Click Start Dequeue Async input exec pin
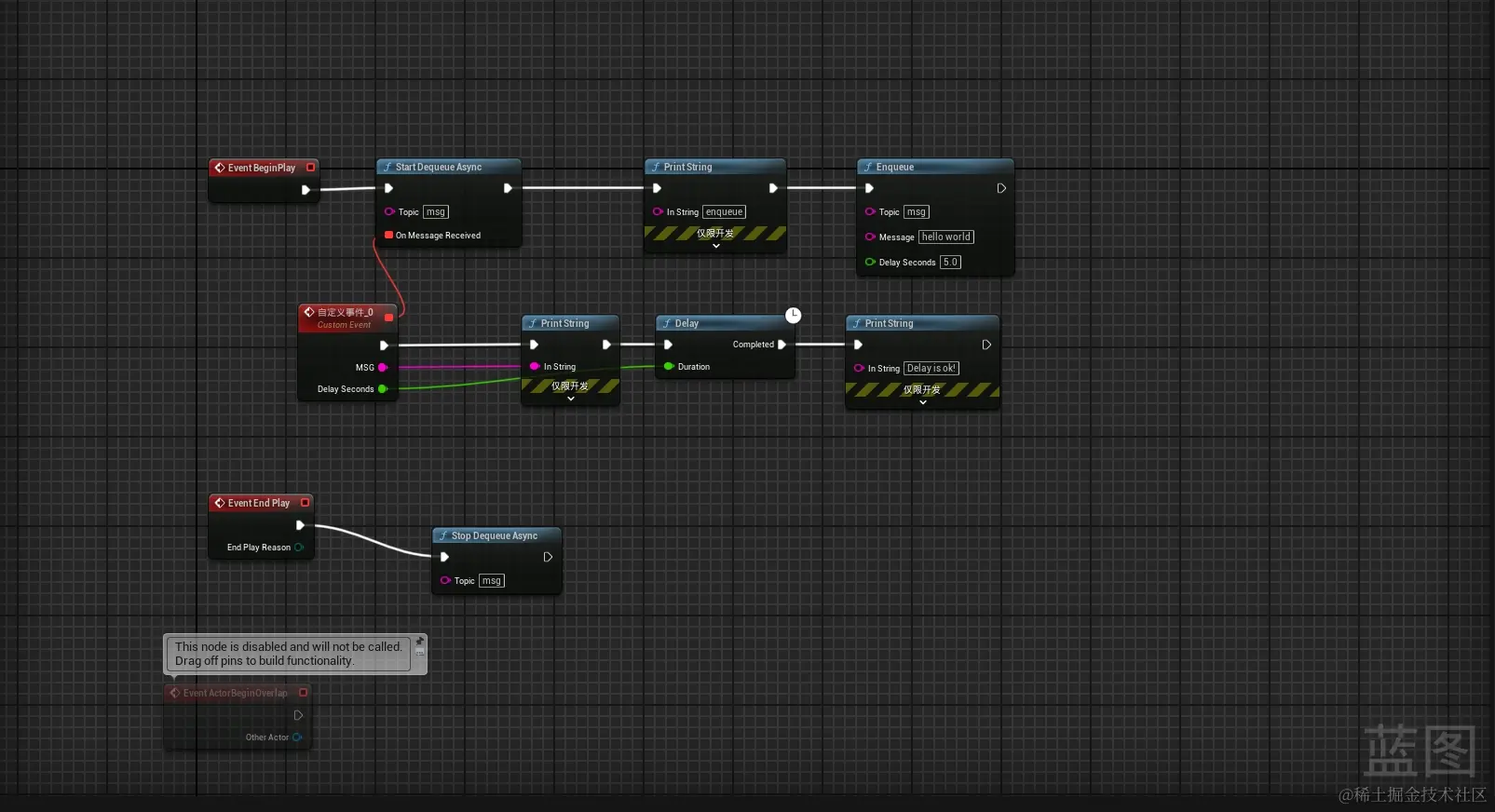The width and height of the screenshot is (1495, 812). (x=389, y=188)
